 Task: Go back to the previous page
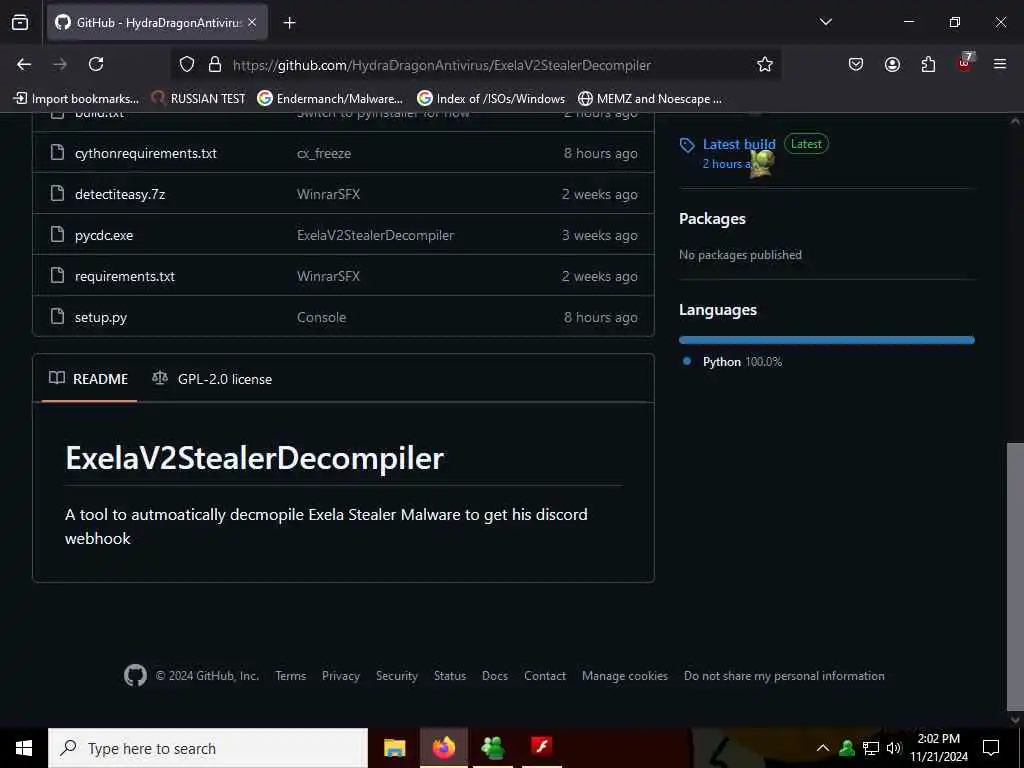point(24,64)
